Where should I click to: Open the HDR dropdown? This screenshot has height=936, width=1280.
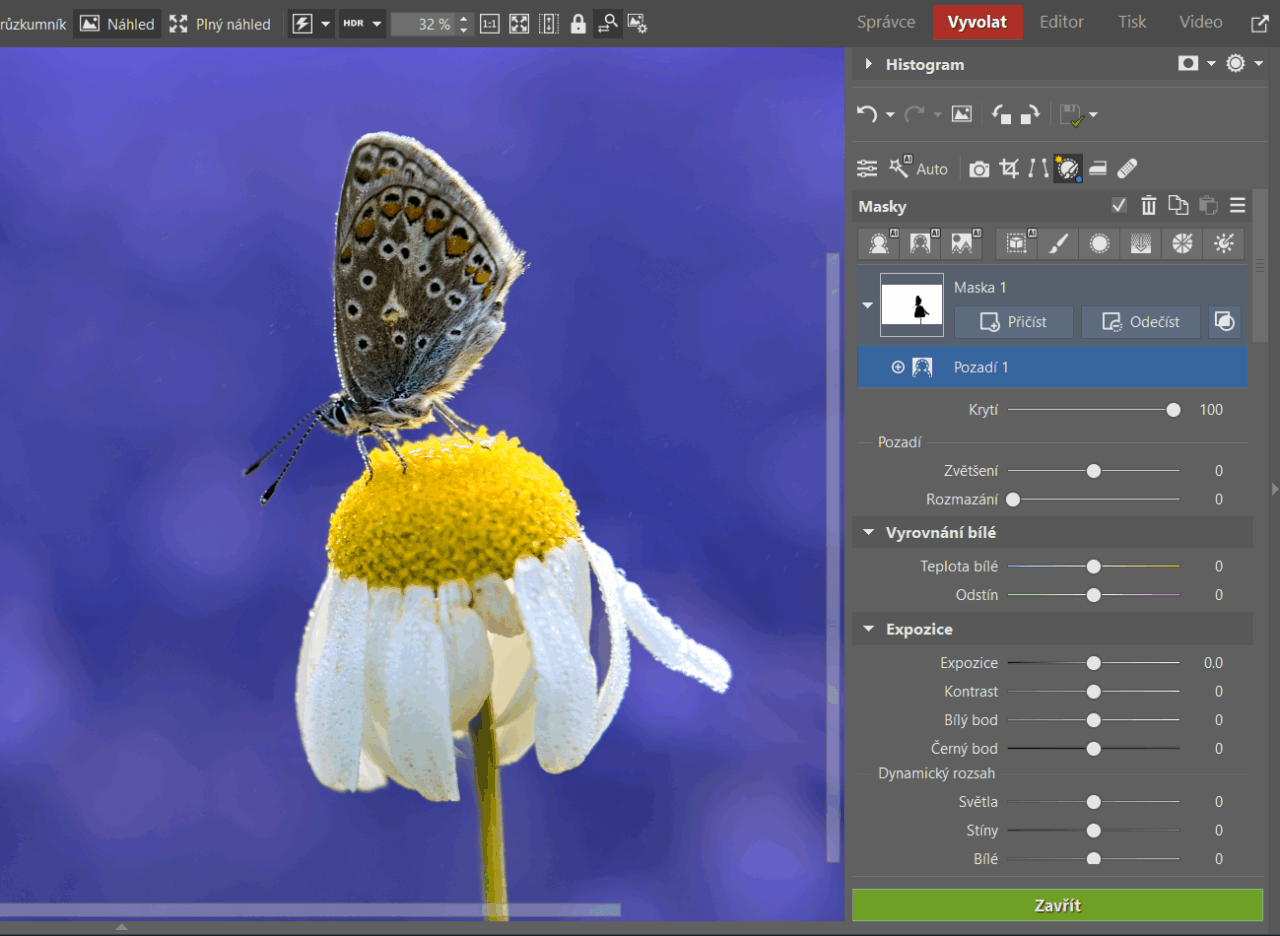(x=362, y=24)
